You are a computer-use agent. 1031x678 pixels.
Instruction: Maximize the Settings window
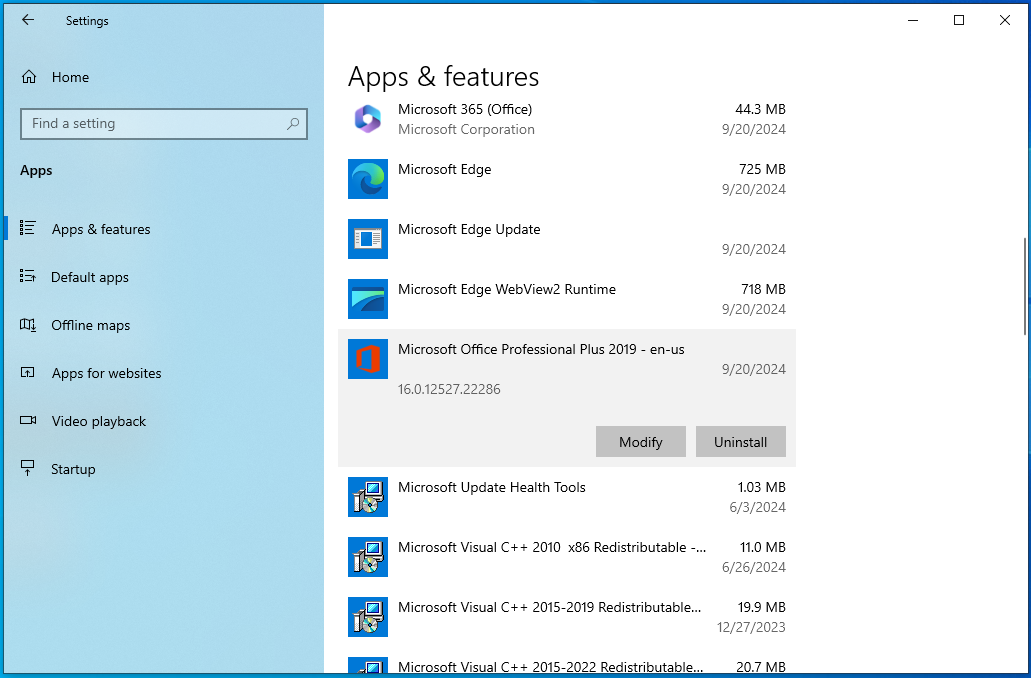(959, 20)
